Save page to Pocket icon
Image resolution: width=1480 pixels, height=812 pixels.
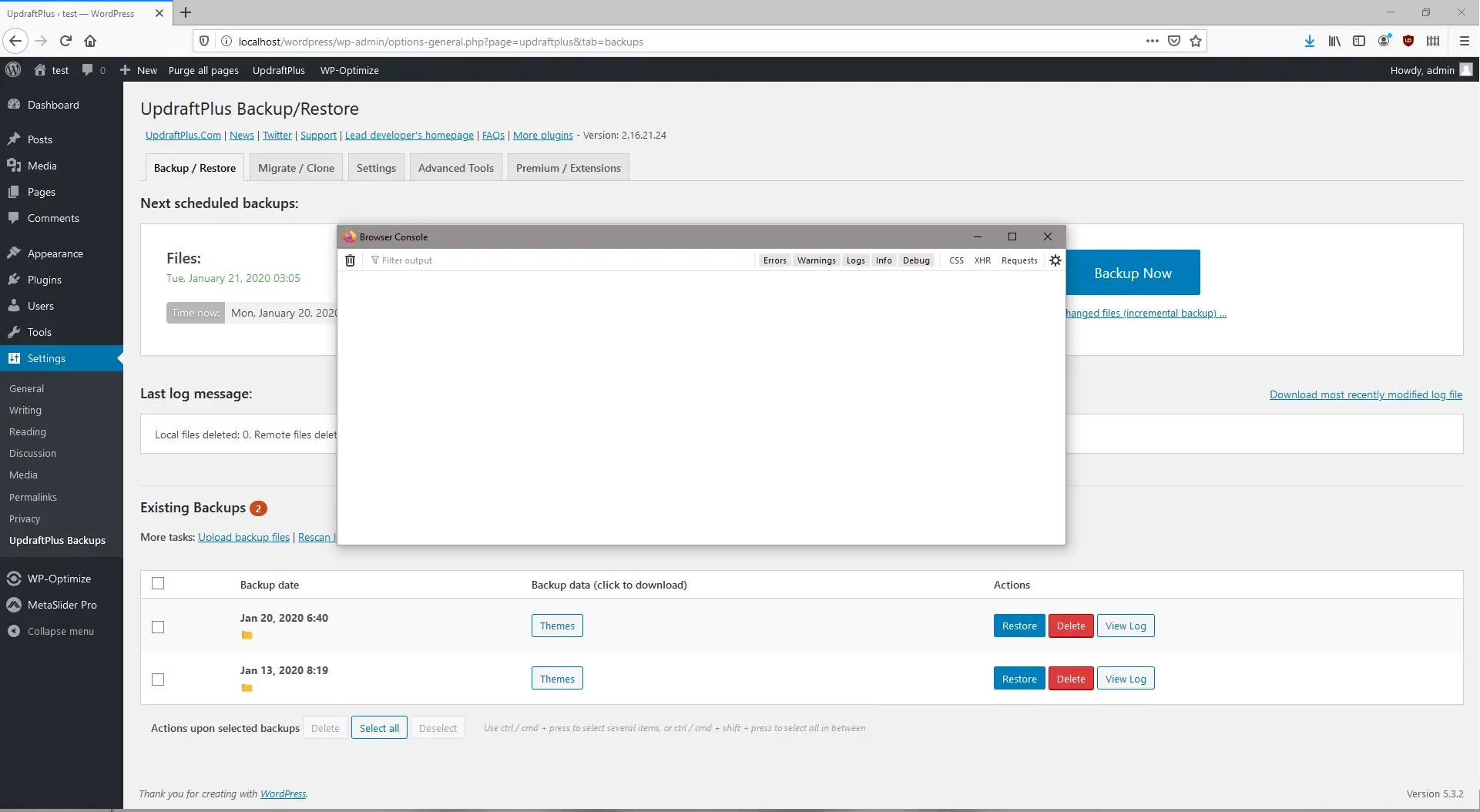[1174, 41]
